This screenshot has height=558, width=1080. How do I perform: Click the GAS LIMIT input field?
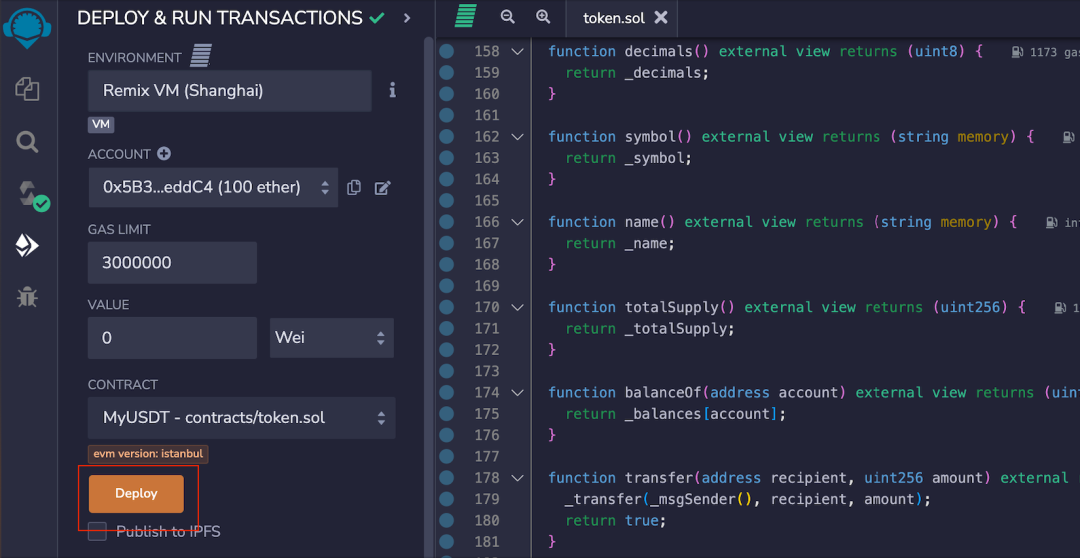(x=172, y=262)
